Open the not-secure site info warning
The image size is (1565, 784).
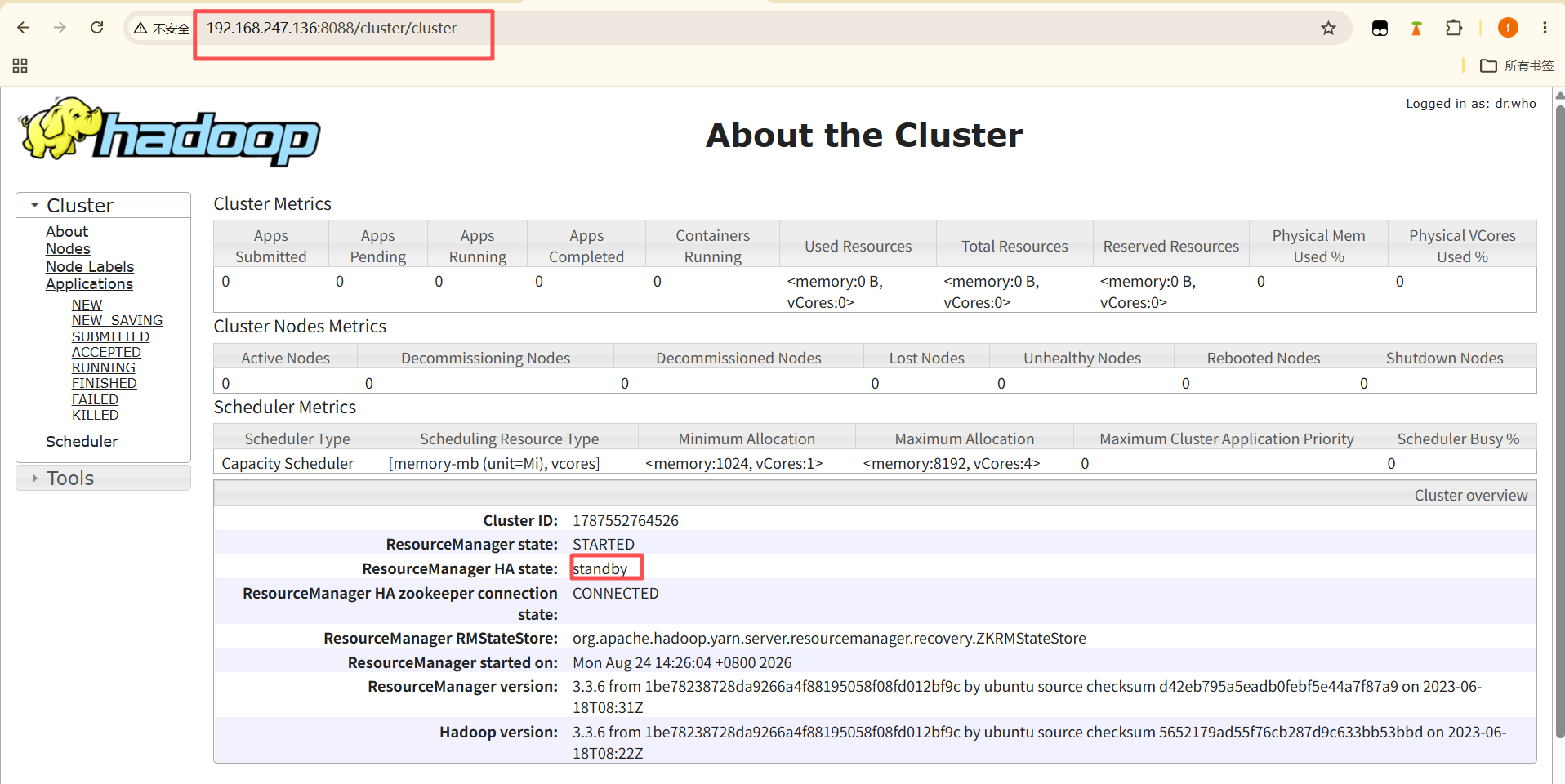pos(162,29)
